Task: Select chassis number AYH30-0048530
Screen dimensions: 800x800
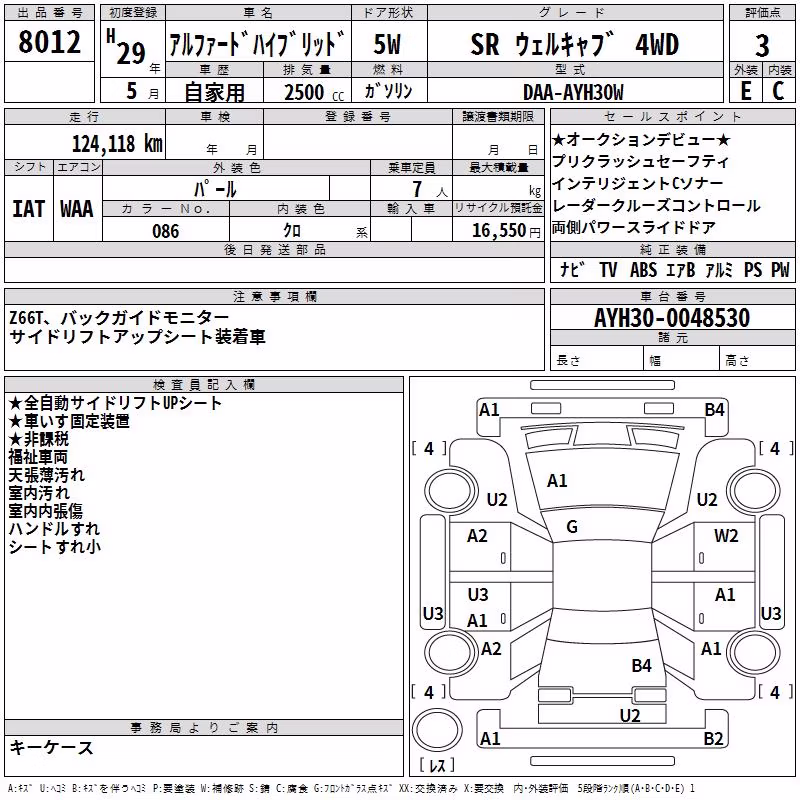Action: coord(672,318)
